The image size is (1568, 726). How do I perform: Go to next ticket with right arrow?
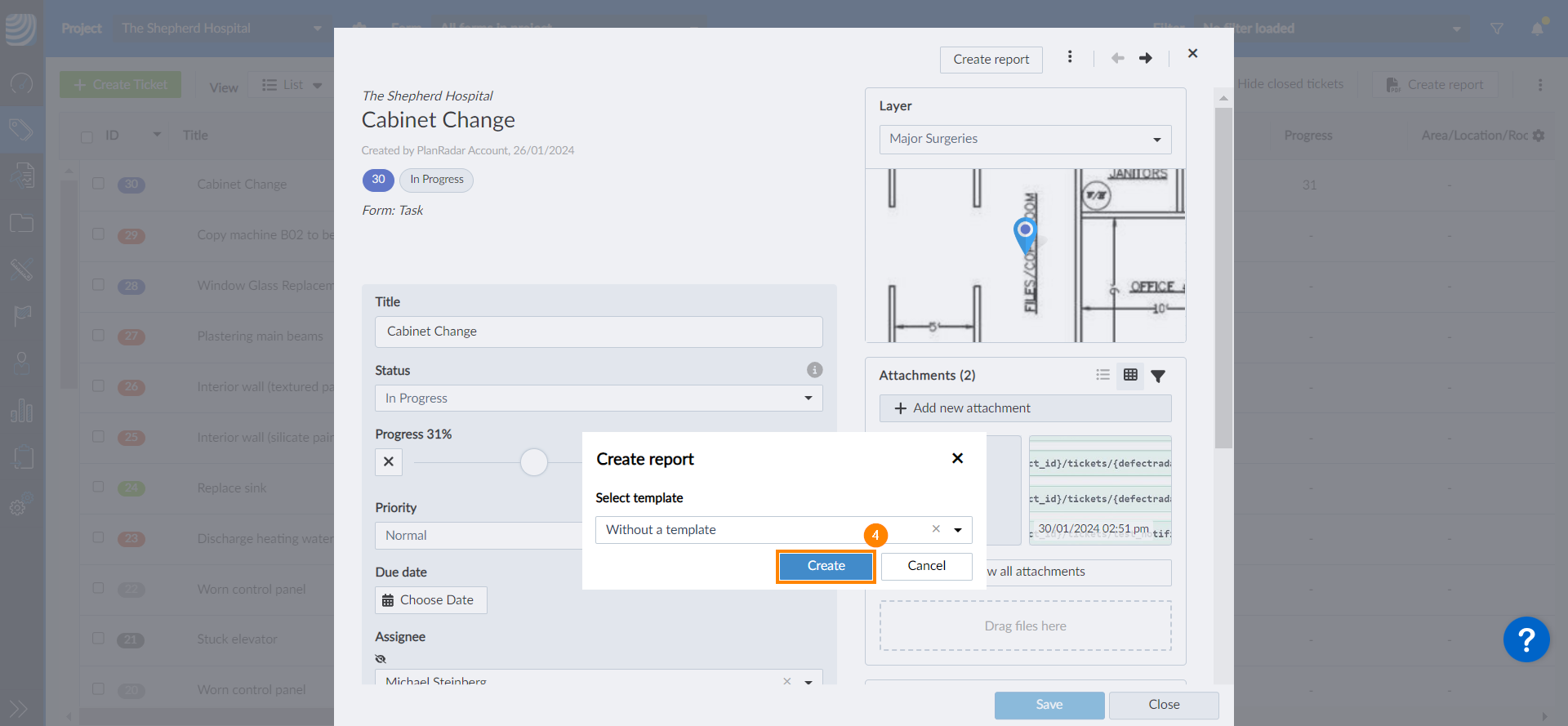point(1146,58)
